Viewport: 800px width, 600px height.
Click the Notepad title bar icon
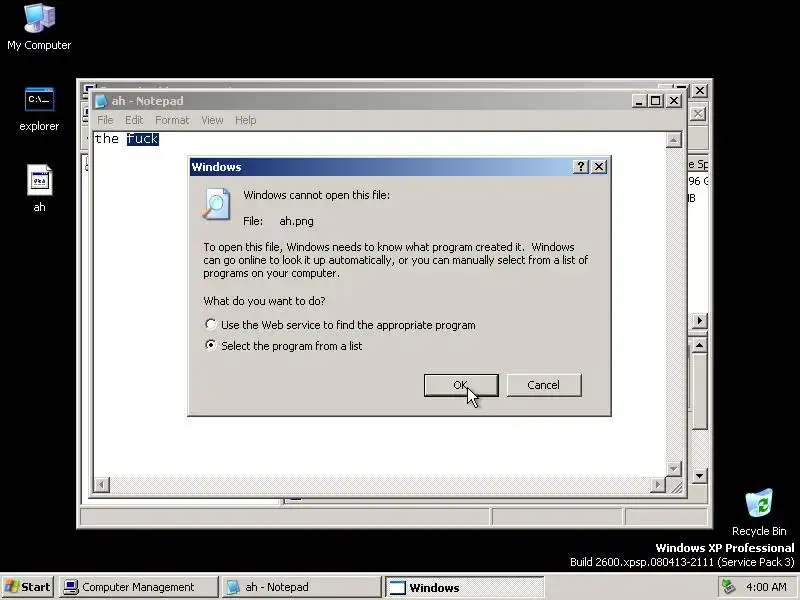coord(101,101)
